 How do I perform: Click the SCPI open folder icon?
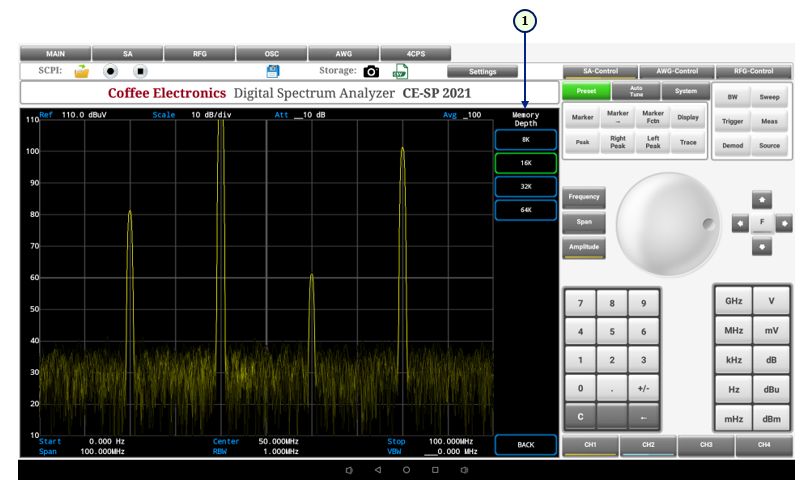(x=82, y=72)
